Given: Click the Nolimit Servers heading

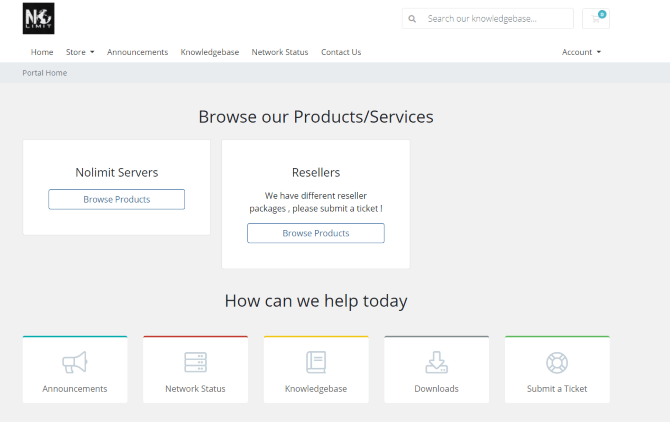Looking at the screenshot, I should click(x=117, y=173).
